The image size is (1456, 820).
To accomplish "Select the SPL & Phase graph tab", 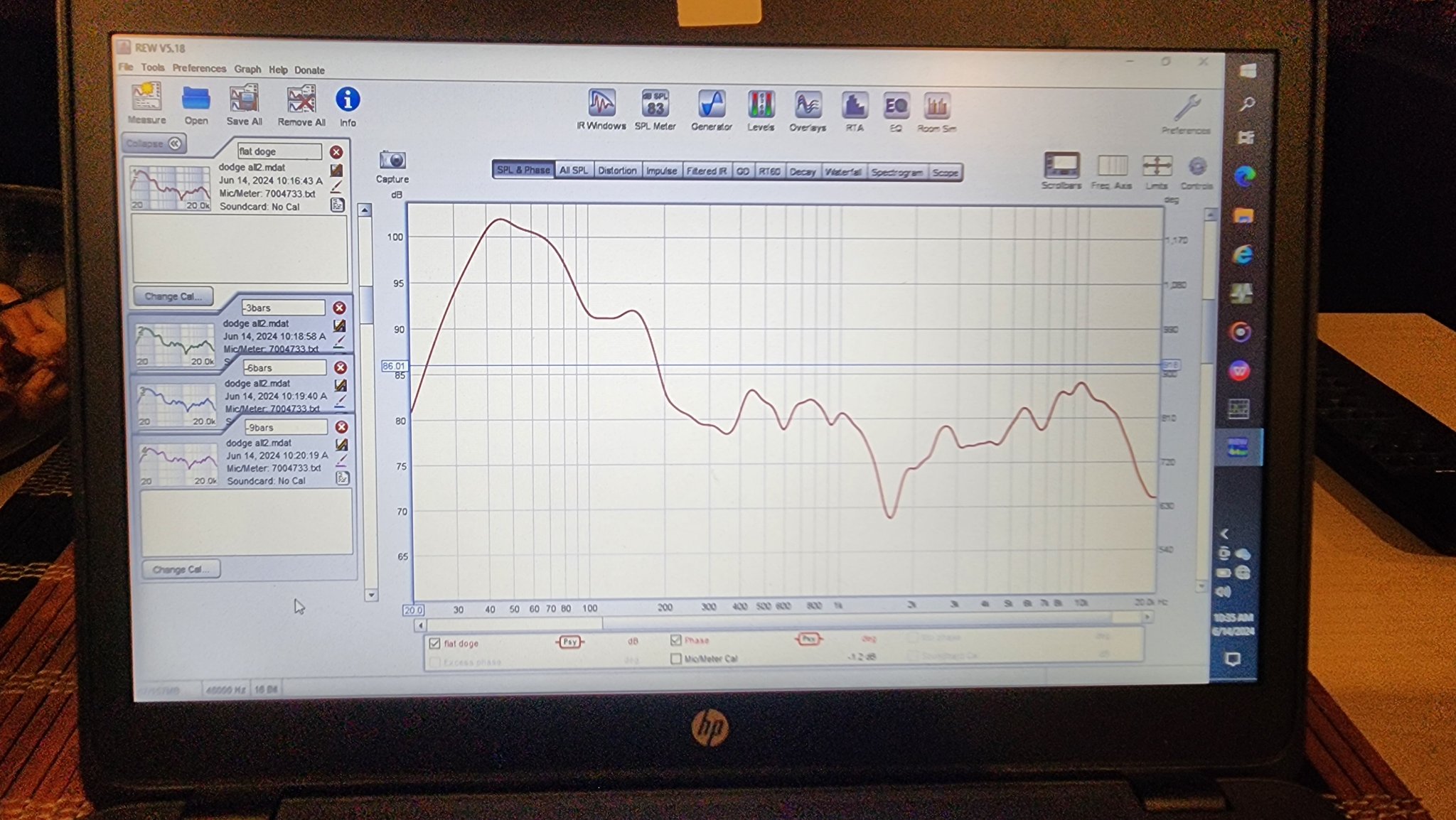I will (523, 170).
